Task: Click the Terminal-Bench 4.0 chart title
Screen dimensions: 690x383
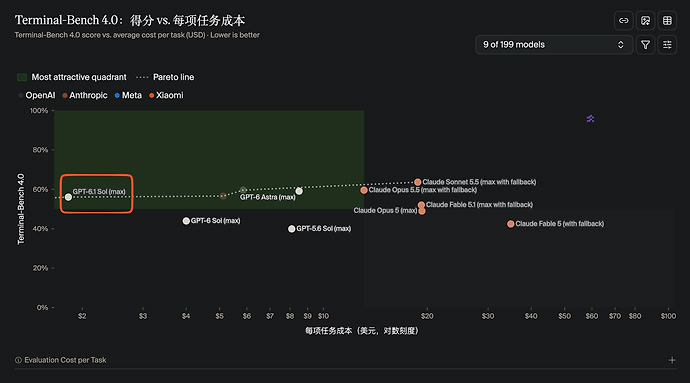Action: pyautogui.click(x=130, y=20)
